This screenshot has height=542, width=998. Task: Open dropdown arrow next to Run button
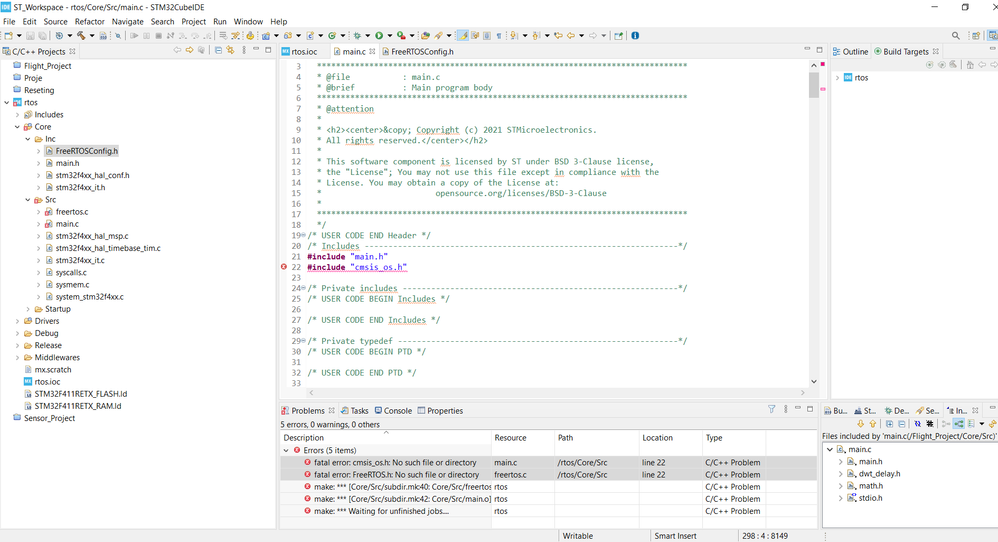pyautogui.click(x=390, y=36)
